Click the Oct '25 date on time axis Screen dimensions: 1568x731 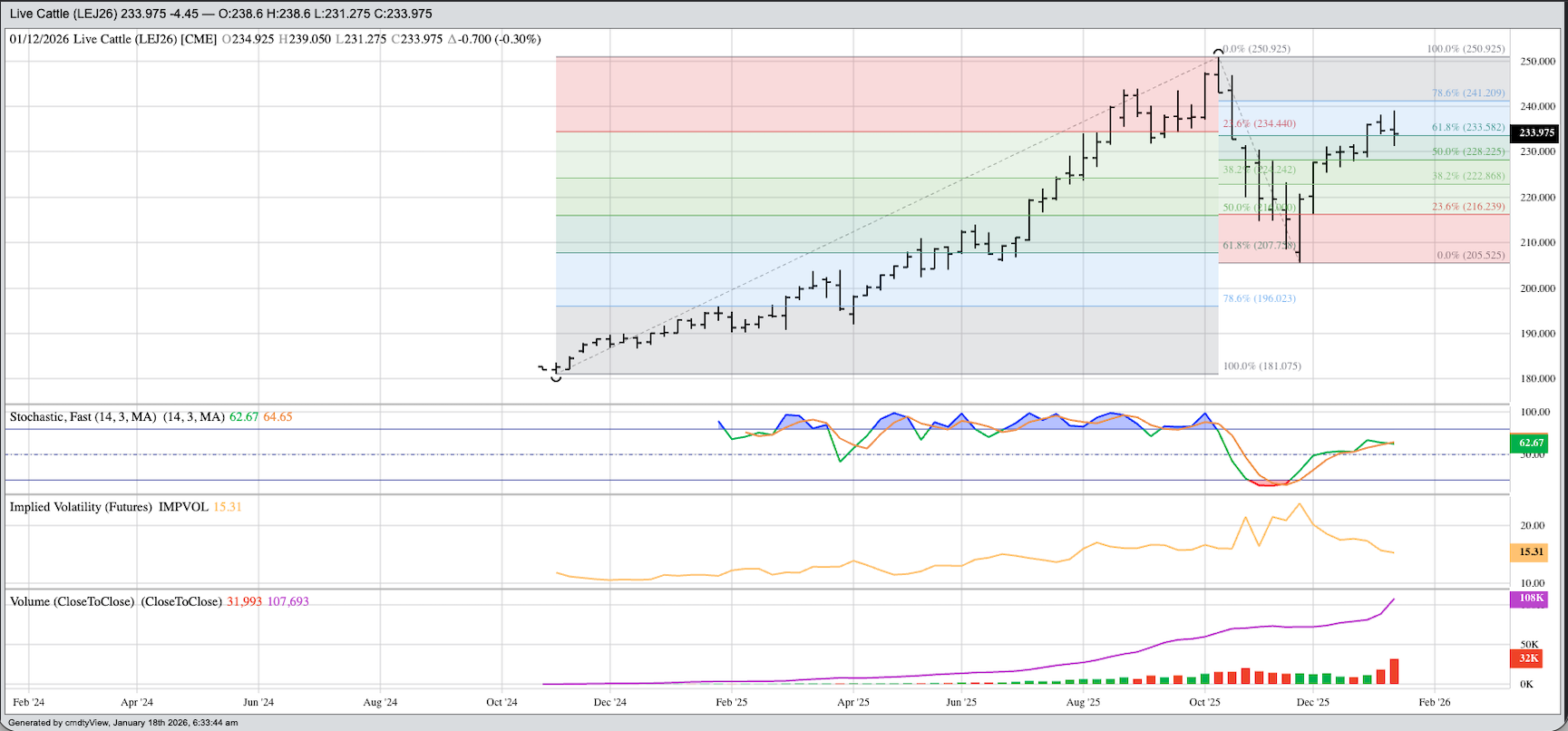(x=1204, y=702)
